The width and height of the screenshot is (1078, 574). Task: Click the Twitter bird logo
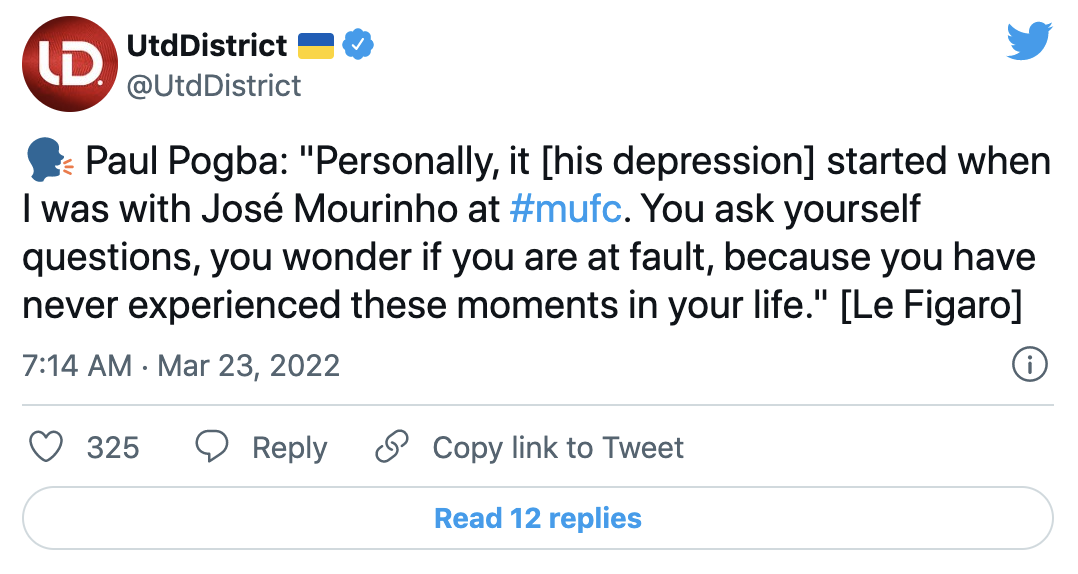(x=1029, y=41)
